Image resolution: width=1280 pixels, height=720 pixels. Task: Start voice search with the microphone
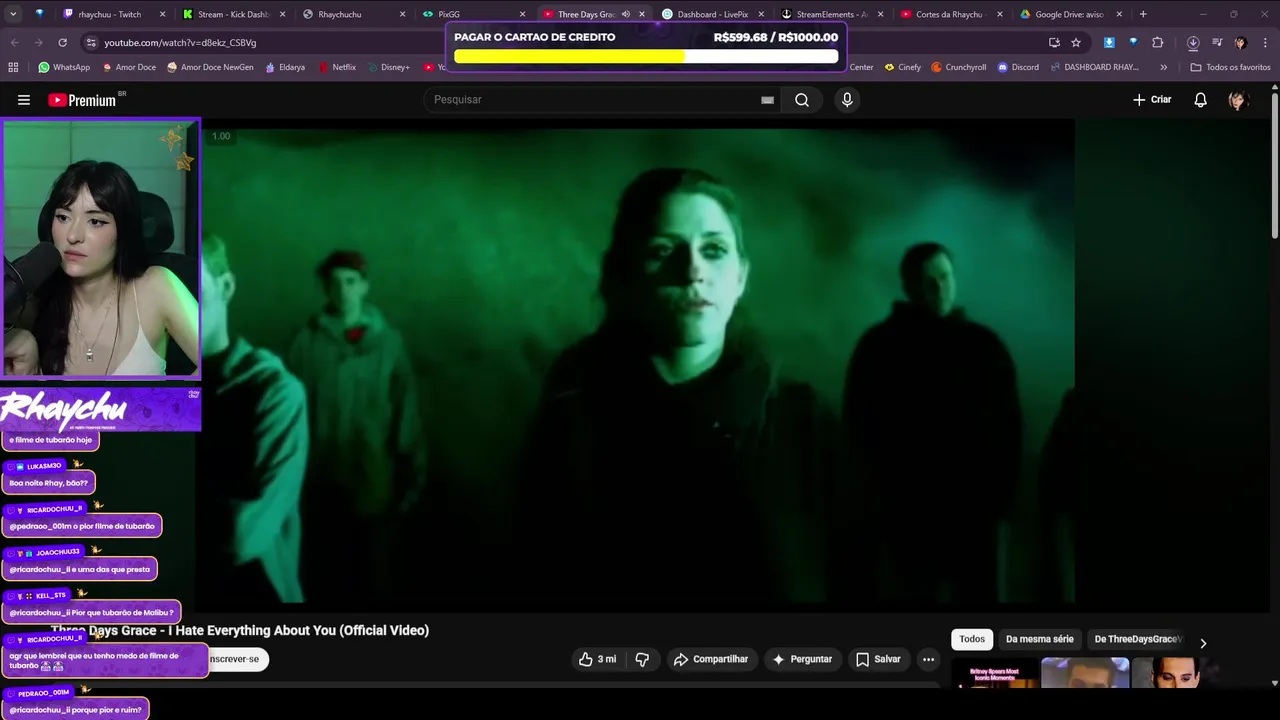tap(847, 100)
